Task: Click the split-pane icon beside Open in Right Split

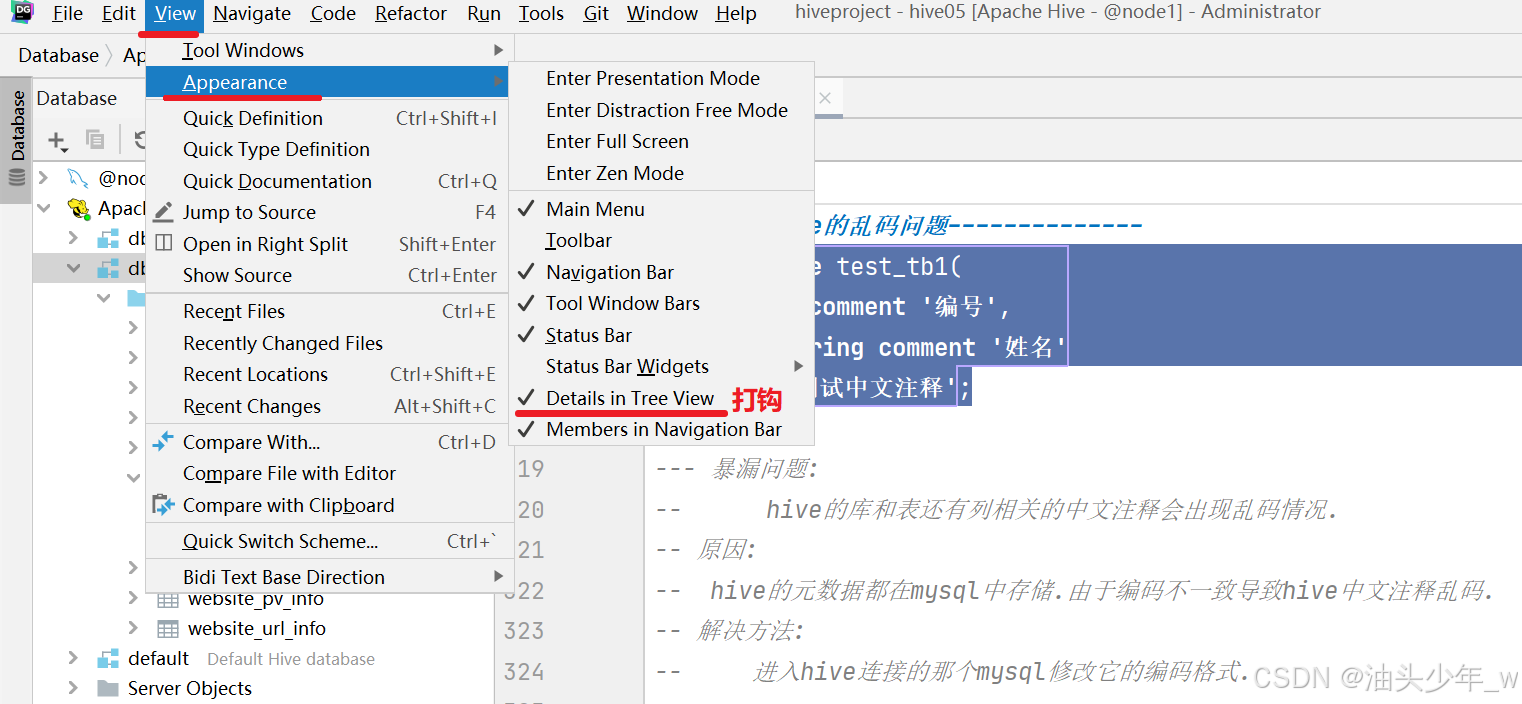Action: [162, 243]
